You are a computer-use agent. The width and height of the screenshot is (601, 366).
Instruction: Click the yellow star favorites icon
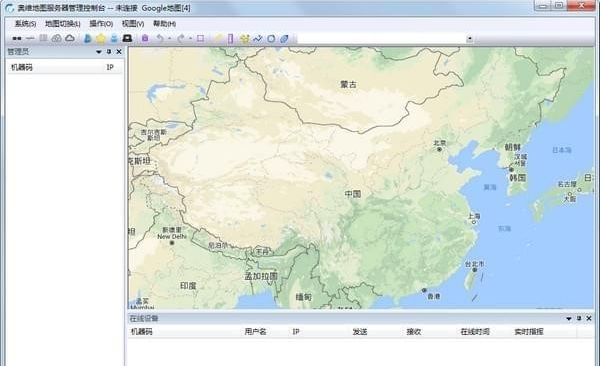(x=101, y=38)
